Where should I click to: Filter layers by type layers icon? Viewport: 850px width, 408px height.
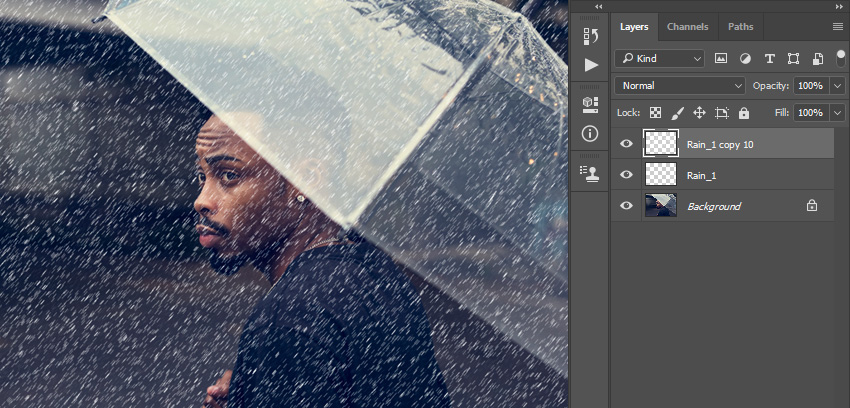click(x=769, y=59)
